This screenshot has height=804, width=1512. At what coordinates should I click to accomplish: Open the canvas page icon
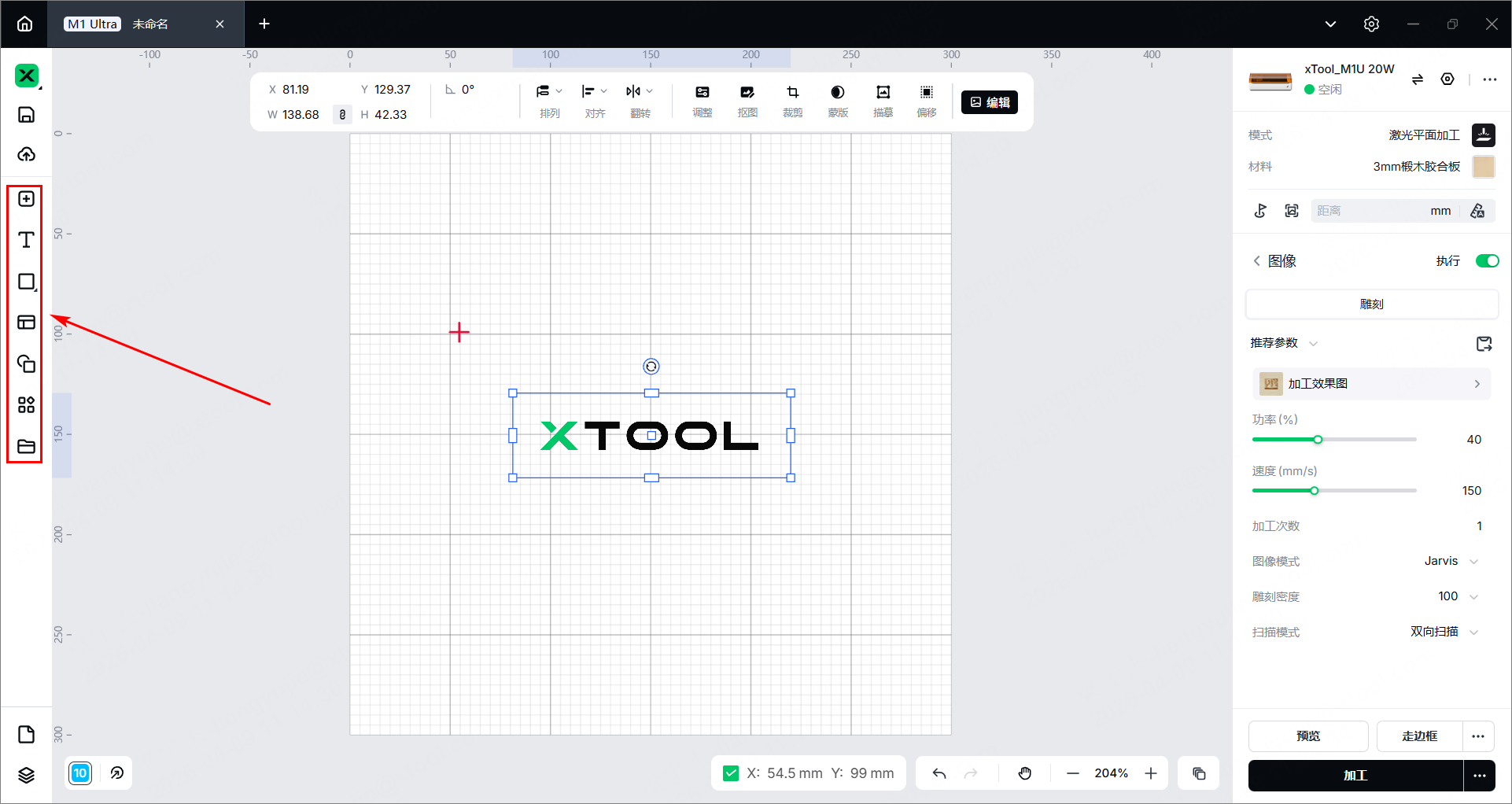click(x=26, y=735)
